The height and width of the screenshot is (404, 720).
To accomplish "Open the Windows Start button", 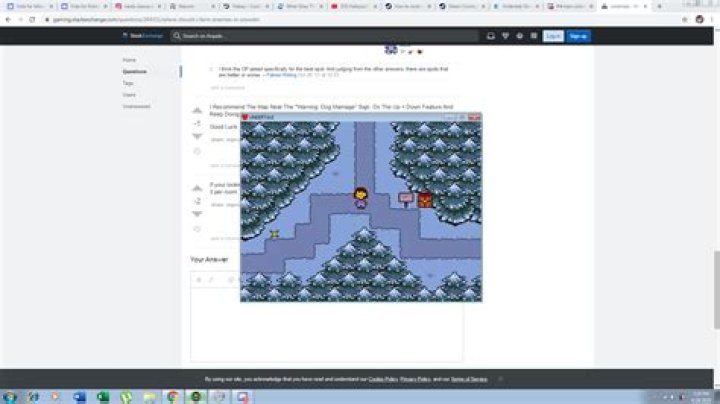I will point(10,397).
